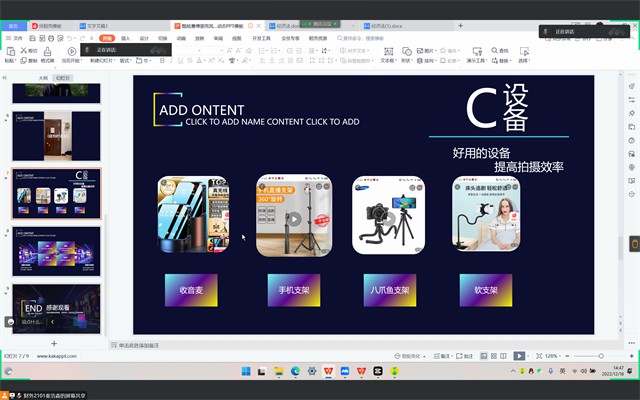Open File Explorer from the taskbar
The image size is (640, 400).
[279, 371]
